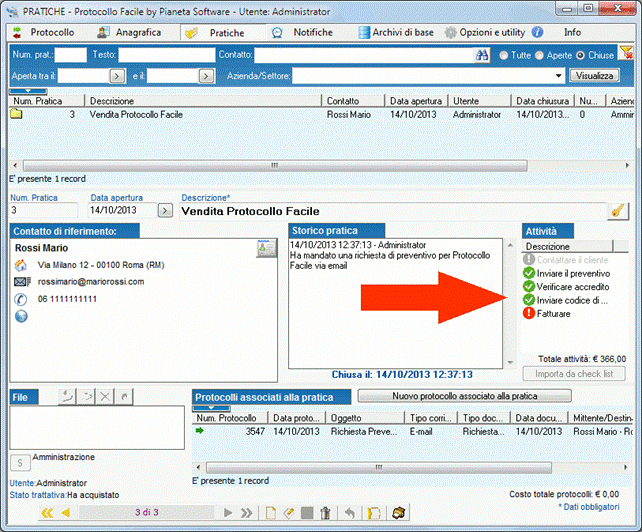This screenshot has width=642, height=532.
Task: Click the X remove icon in File panel
Action: 105,396
